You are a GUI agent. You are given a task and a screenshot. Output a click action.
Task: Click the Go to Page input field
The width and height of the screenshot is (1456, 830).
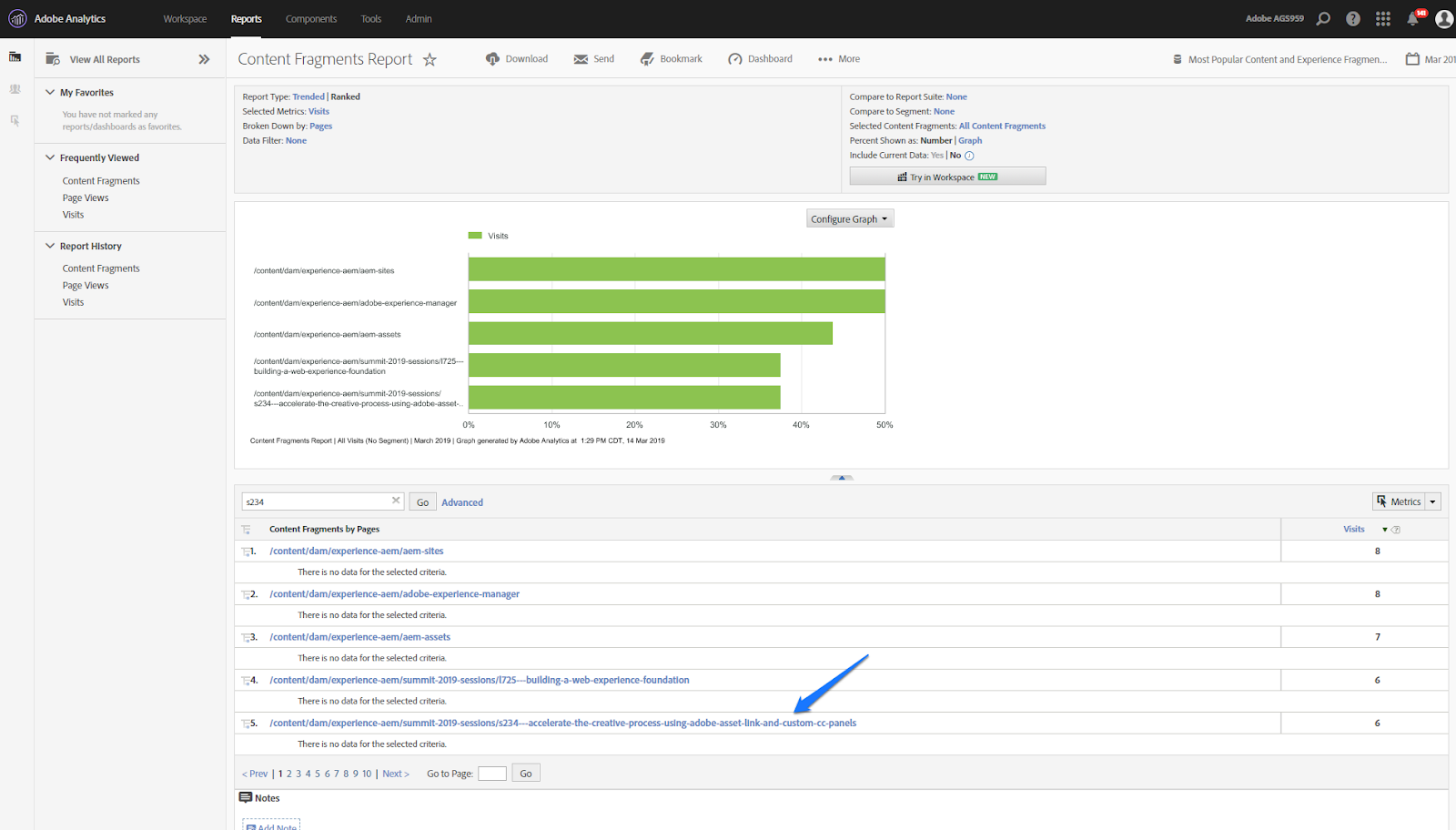pyautogui.click(x=491, y=773)
